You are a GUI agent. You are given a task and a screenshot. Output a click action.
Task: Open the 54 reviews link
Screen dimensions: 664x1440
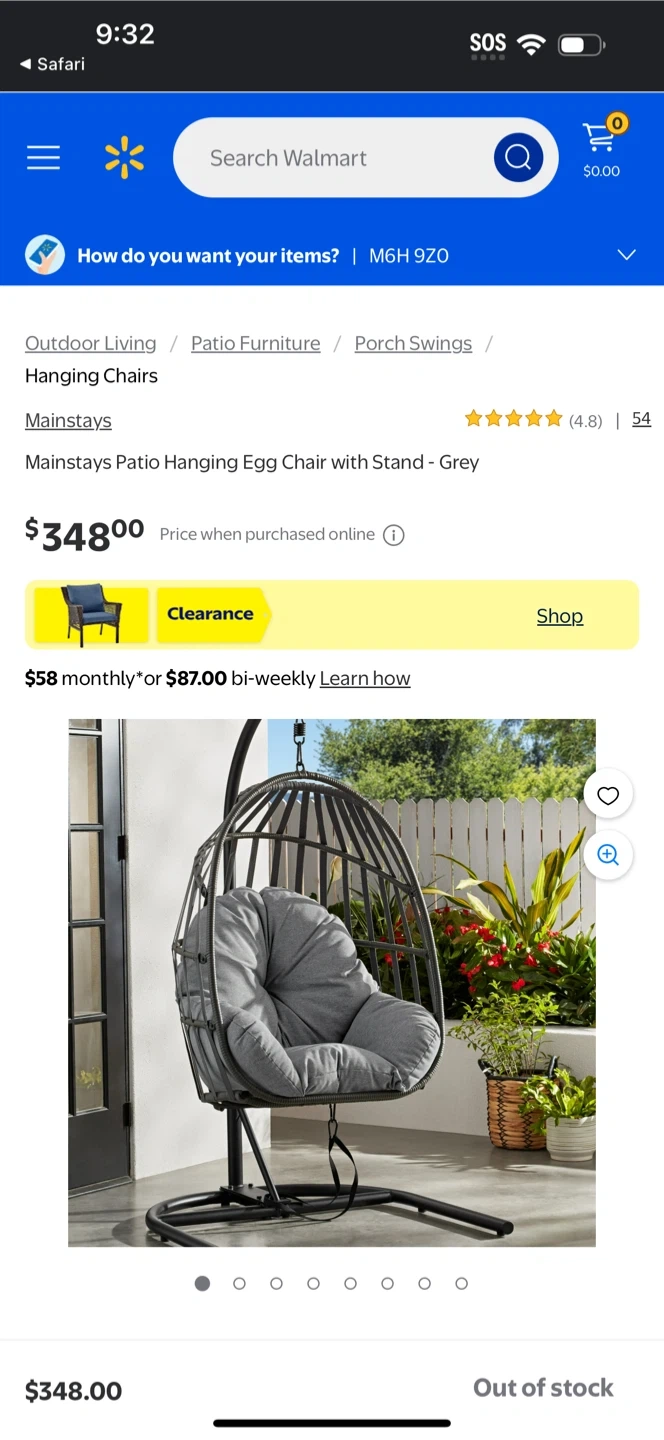click(642, 419)
